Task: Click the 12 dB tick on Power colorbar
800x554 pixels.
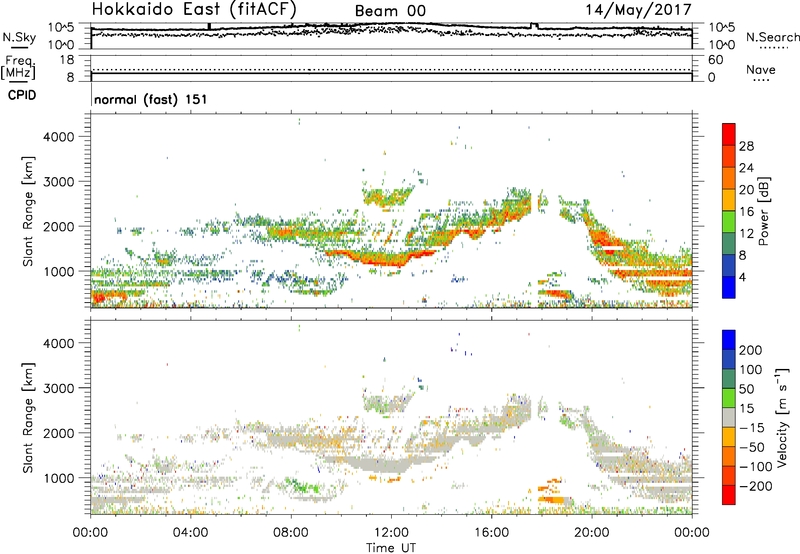Action: 746,234
